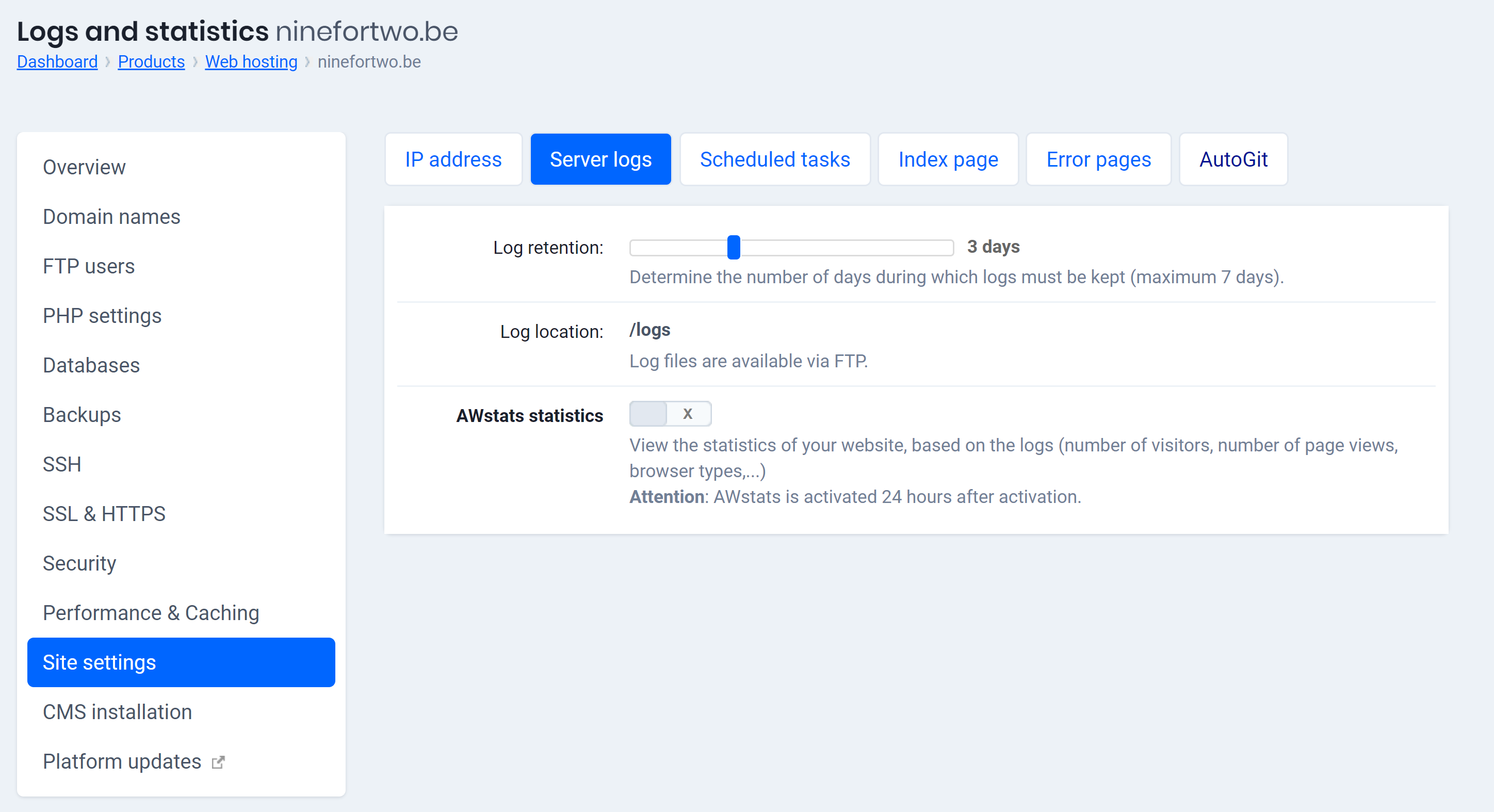Click the 'Log retention:' label
This screenshot has width=1494, height=812.
(x=548, y=248)
